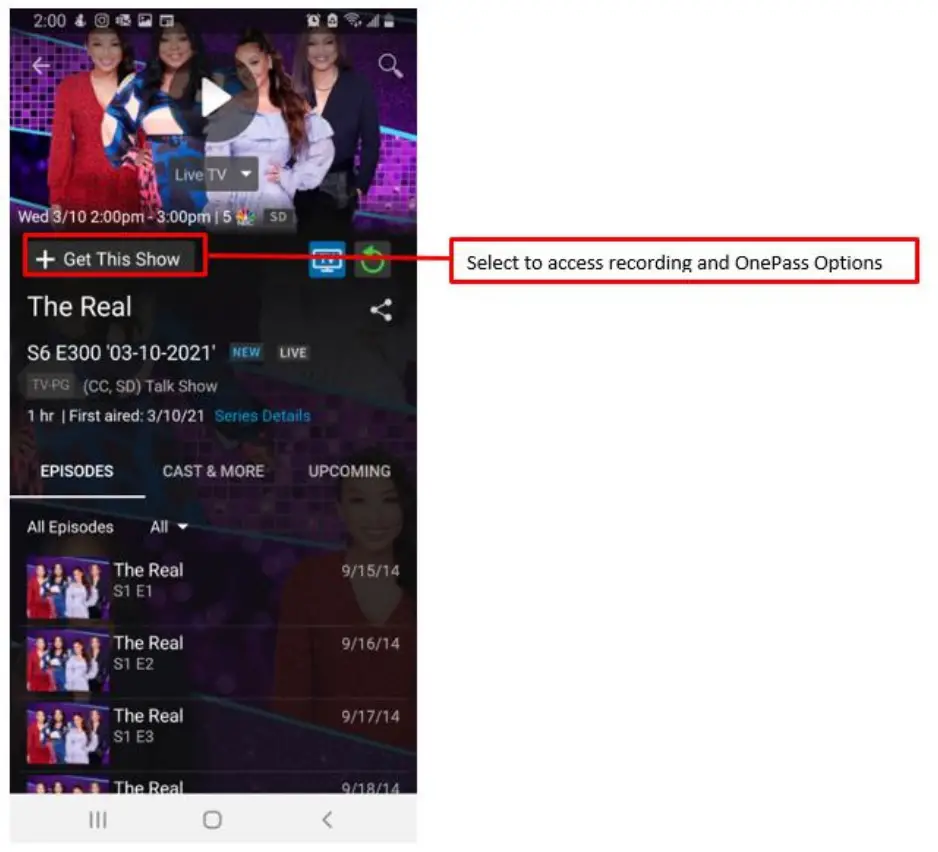Tap the LIVE badge
The image size is (938, 852).
coord(293,352)
